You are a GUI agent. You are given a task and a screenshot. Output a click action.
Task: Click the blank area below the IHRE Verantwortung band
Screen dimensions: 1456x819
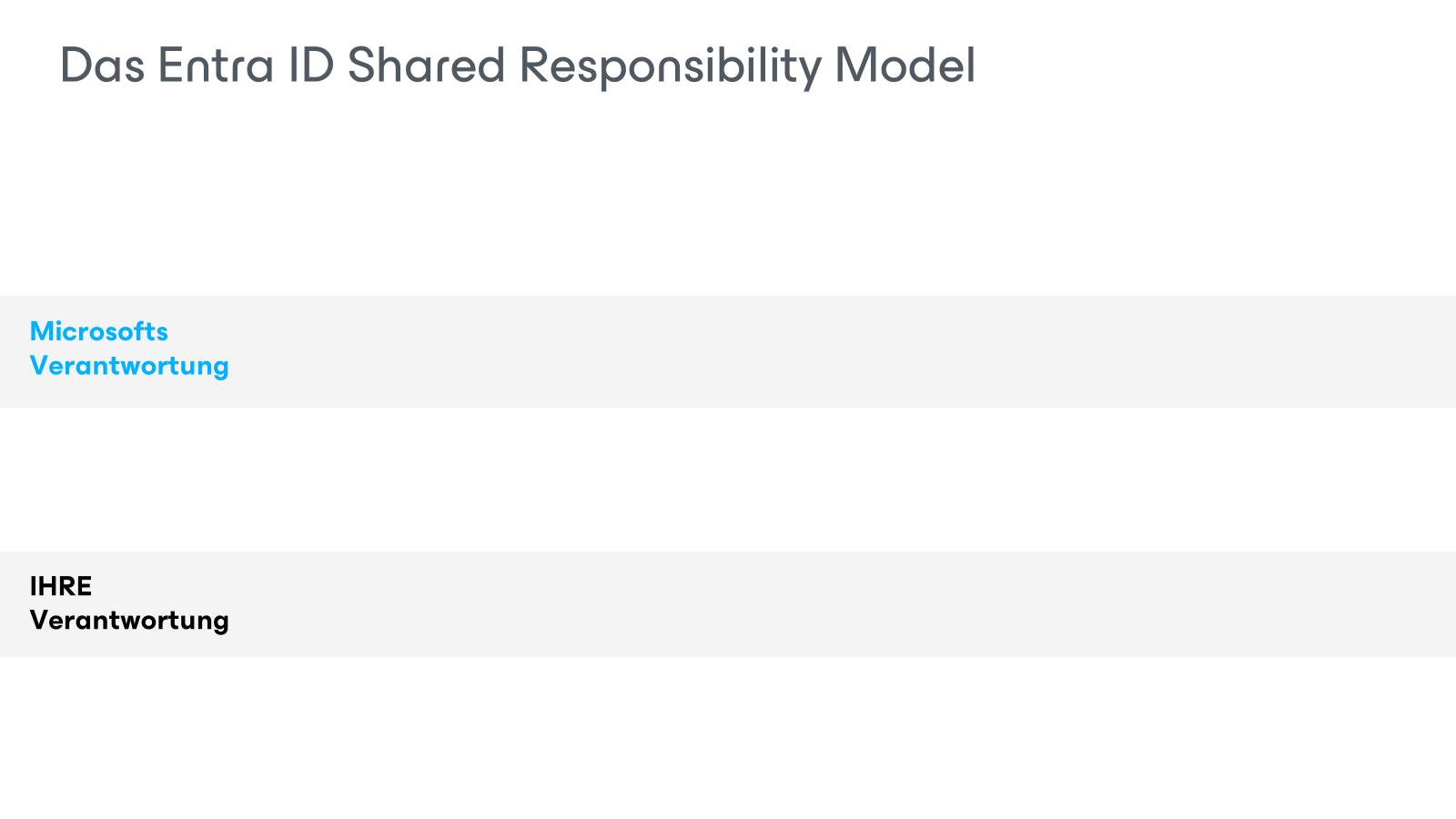[728, 737]
